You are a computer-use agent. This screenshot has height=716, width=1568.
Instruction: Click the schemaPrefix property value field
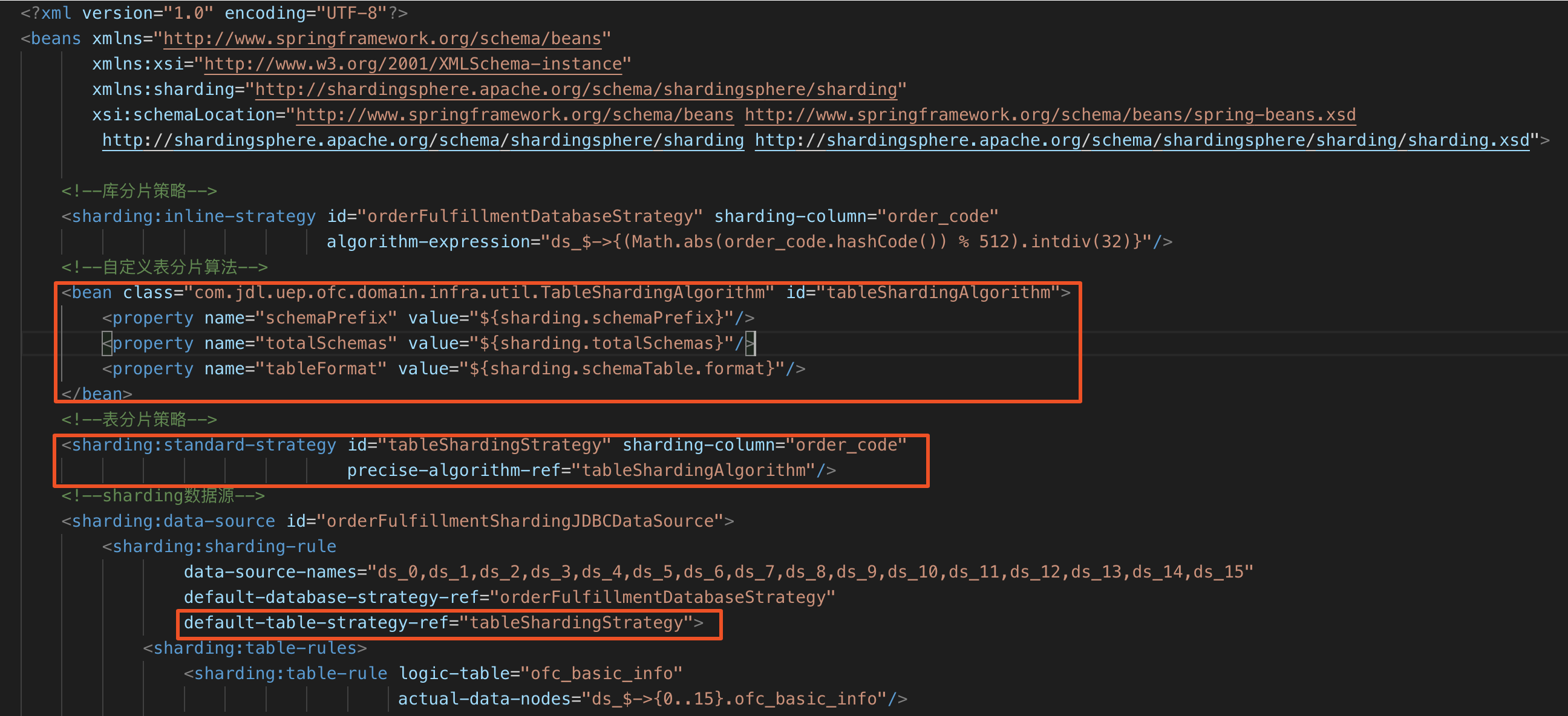[561, 318]
